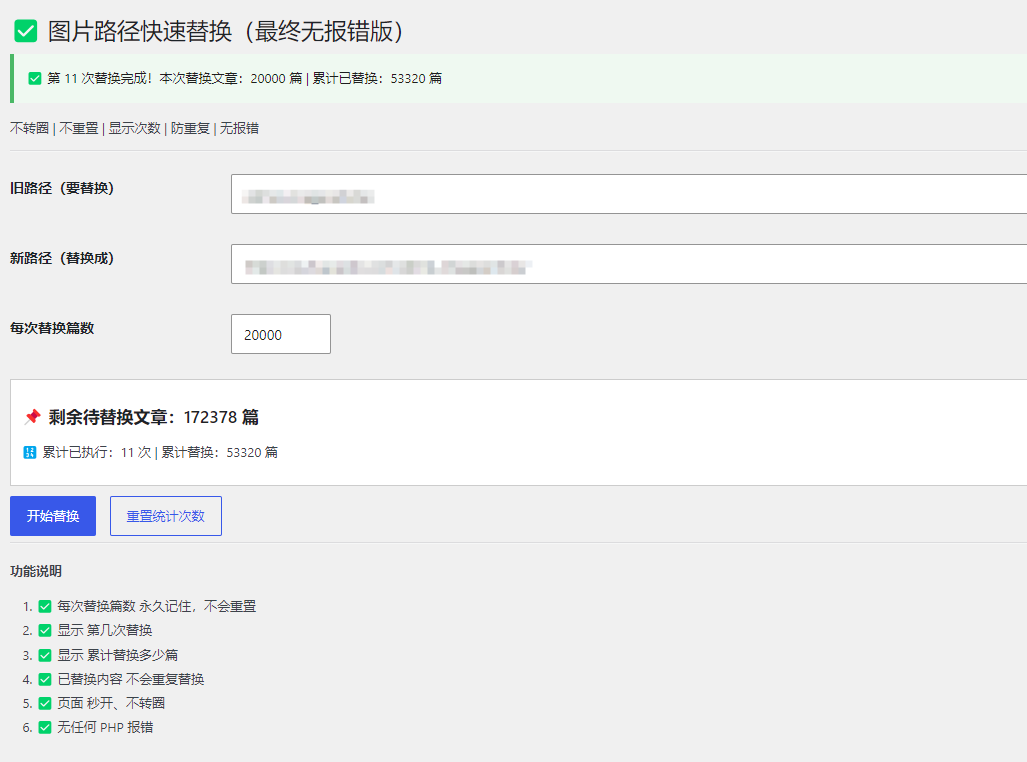This screenshot has width=1027, height=762.
Task: Click list item text 每次替换篇数 永久记住，不会重置
Action: pyautogui.click(x=157, y=607)
